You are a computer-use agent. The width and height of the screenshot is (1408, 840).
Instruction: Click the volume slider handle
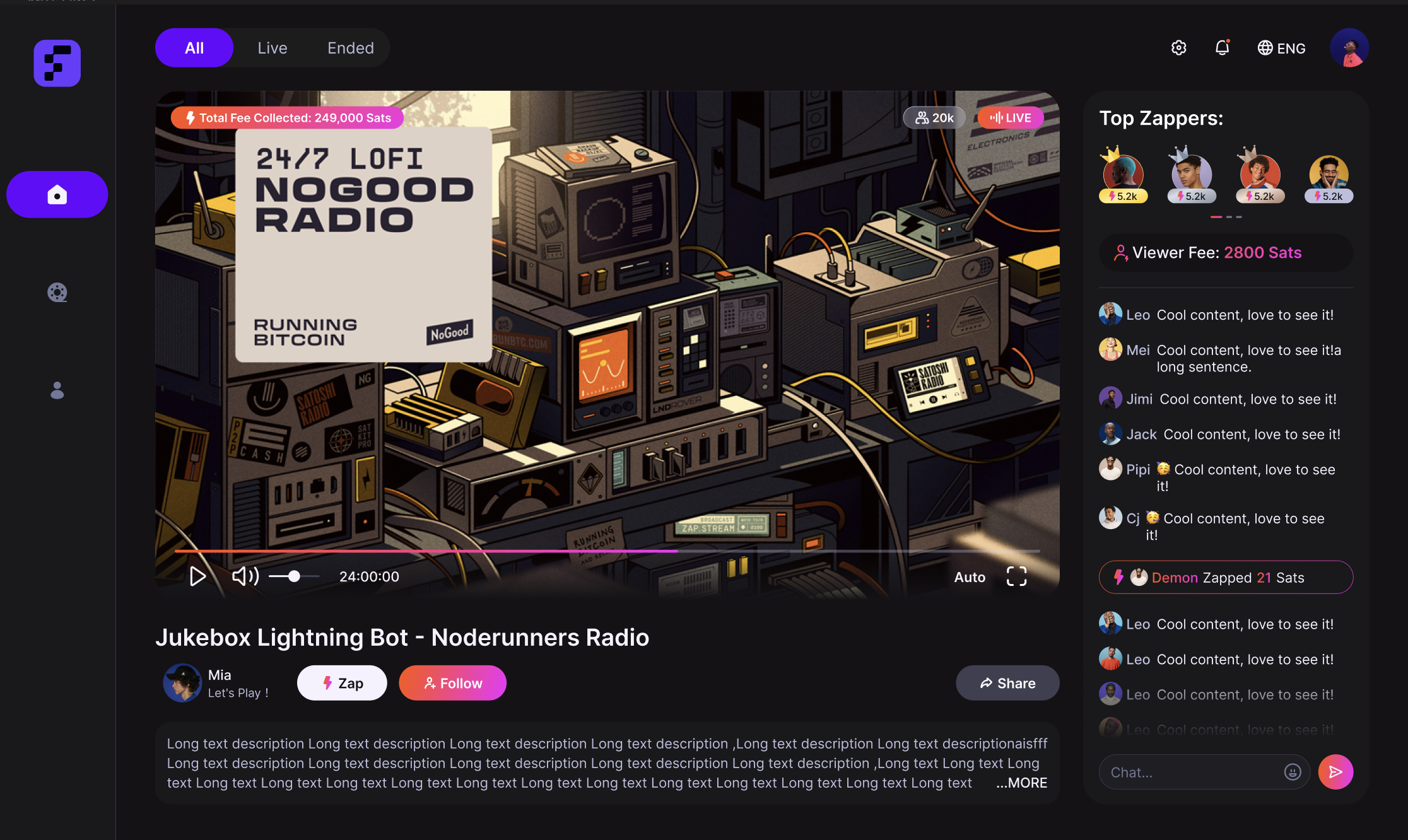click(x=294, y=576)
